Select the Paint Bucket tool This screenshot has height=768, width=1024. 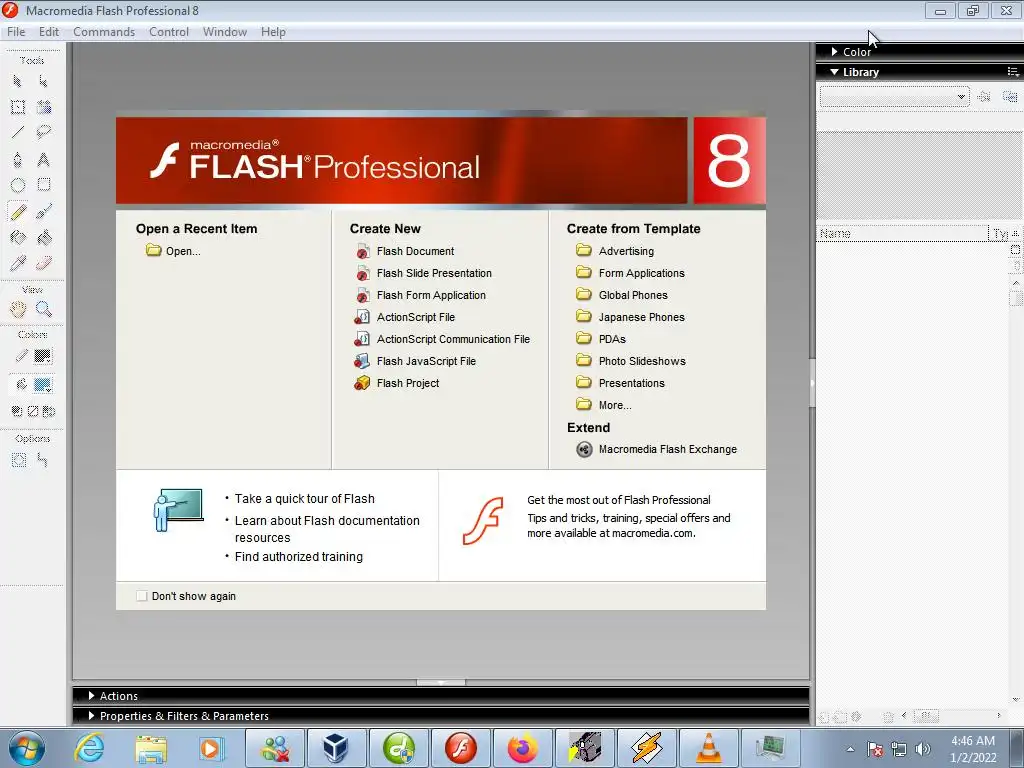coord(44,237)
